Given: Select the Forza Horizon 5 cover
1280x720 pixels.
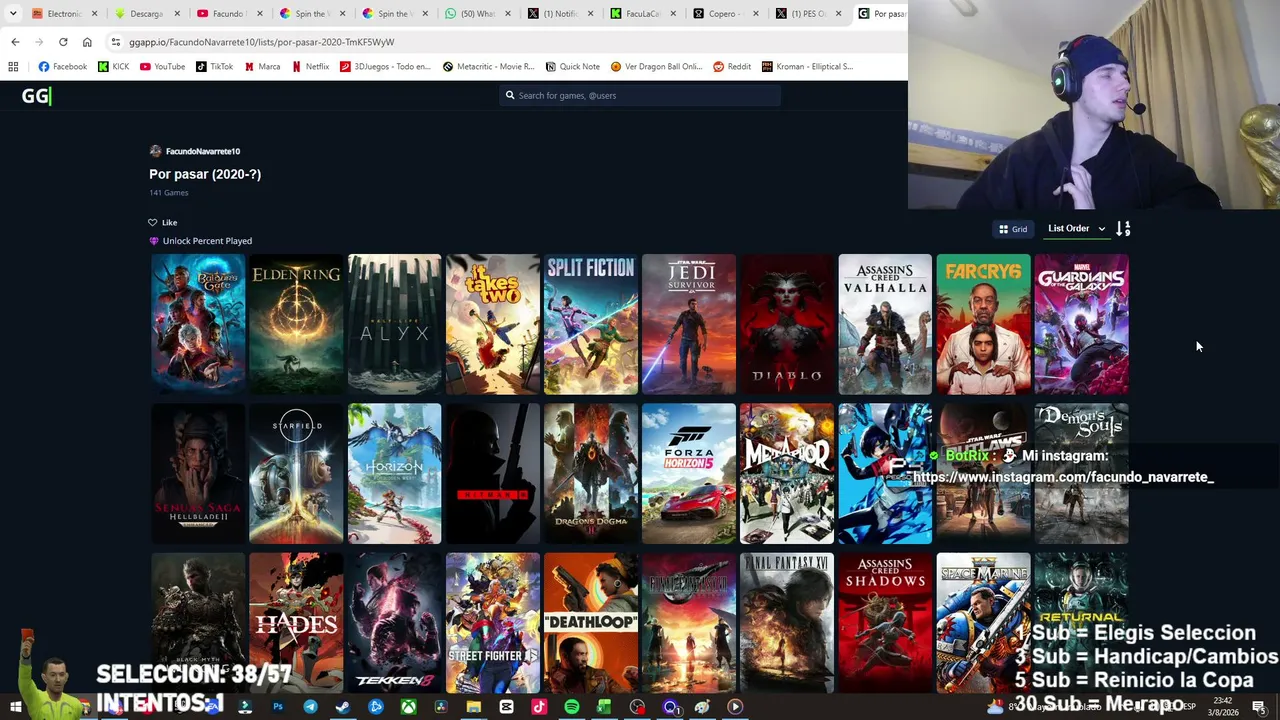Looking at the screenshot, I should pyautogui.click(x=689, y=474).
